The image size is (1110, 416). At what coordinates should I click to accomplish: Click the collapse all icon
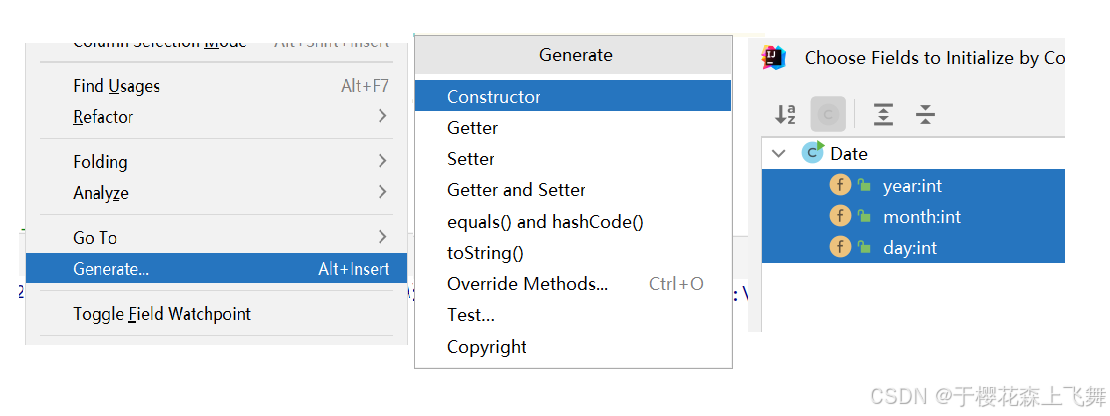926,115
